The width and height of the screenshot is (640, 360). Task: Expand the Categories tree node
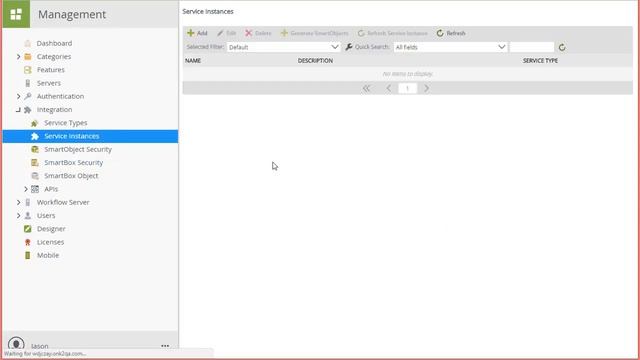(18, 57)
